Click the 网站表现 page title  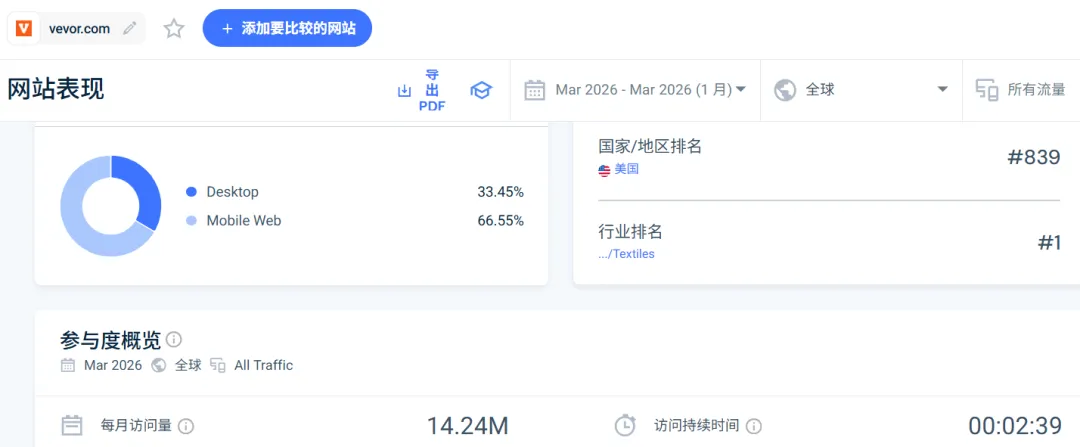click(x=56, y=90)
